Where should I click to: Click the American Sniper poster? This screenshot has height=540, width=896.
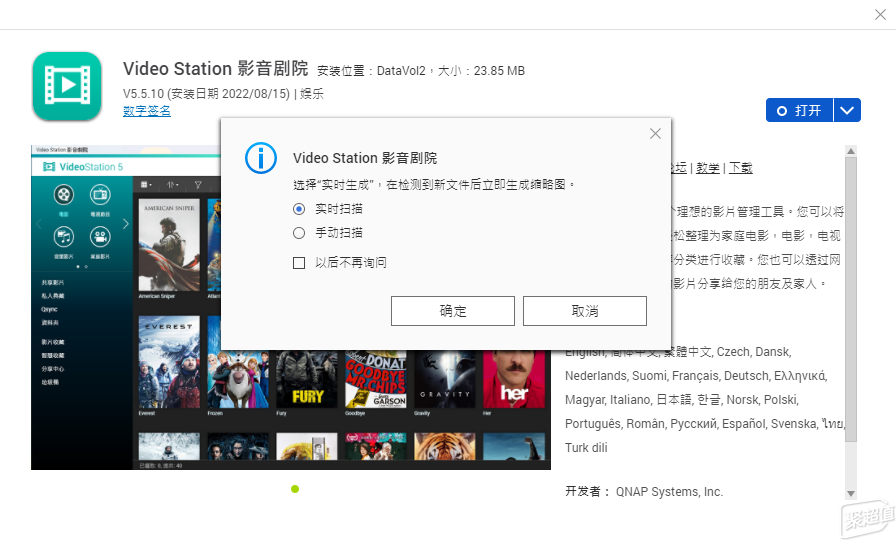169,245
